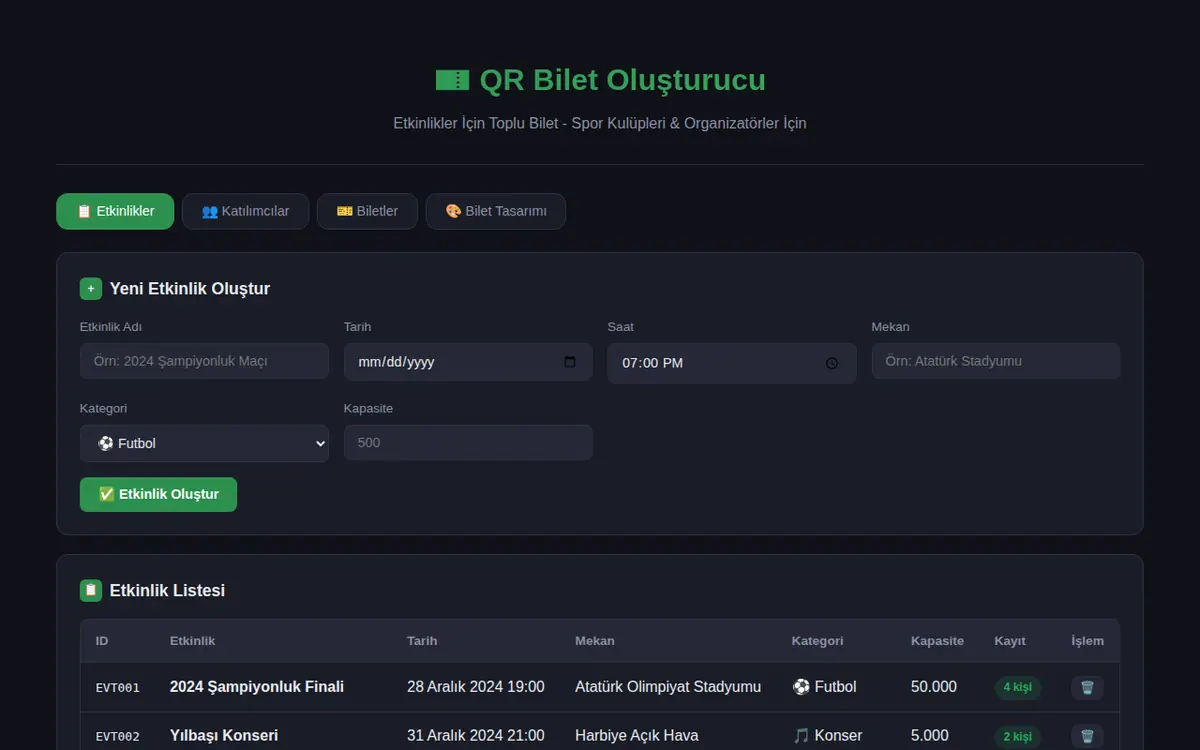Click the Etkinlik Oluştur button
Viewport: 1200px width, 750px height.
tap(158, 494)
